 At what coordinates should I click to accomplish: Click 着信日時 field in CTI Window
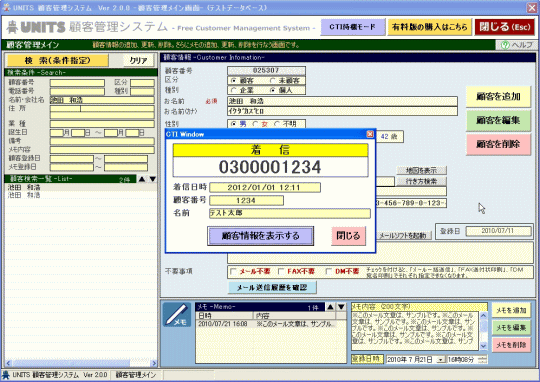[x=265, y=187]
